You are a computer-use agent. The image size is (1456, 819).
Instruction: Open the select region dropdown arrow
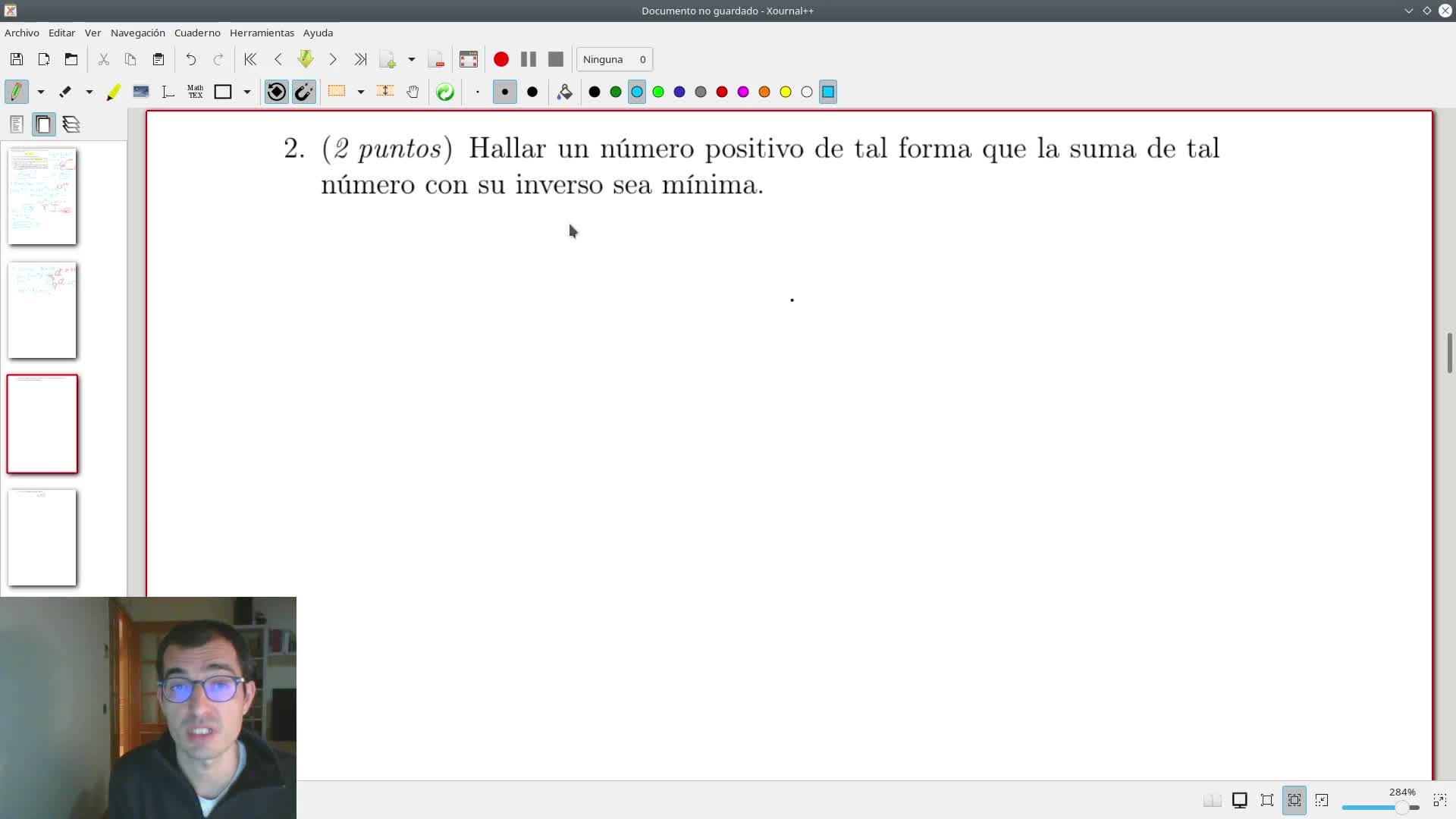361,92
